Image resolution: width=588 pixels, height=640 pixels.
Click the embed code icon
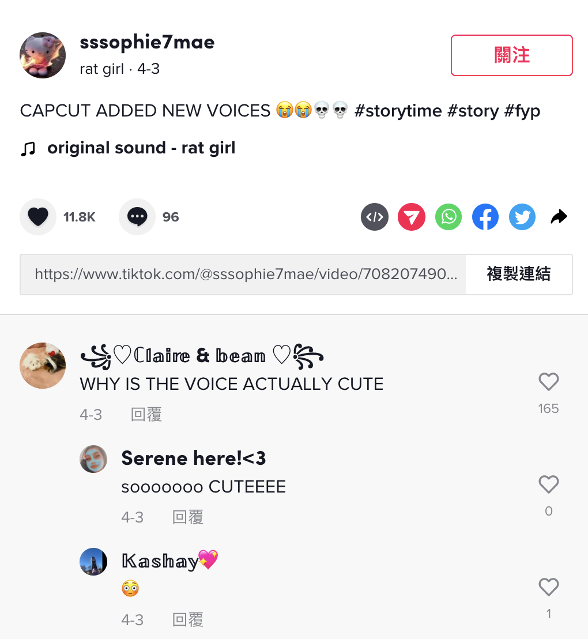[375, 217]
